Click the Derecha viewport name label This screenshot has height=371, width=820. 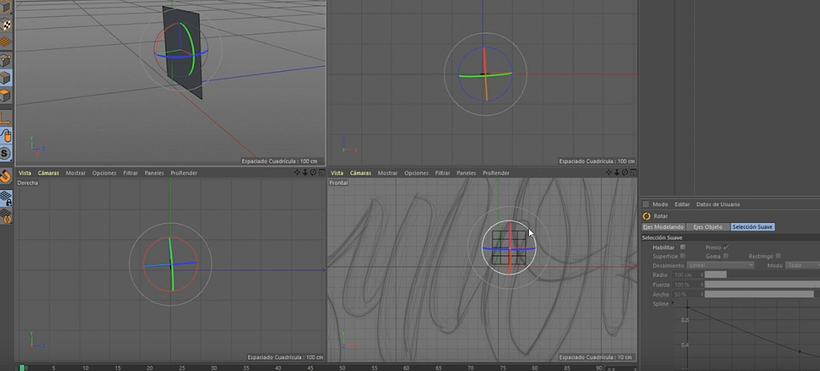28,183
